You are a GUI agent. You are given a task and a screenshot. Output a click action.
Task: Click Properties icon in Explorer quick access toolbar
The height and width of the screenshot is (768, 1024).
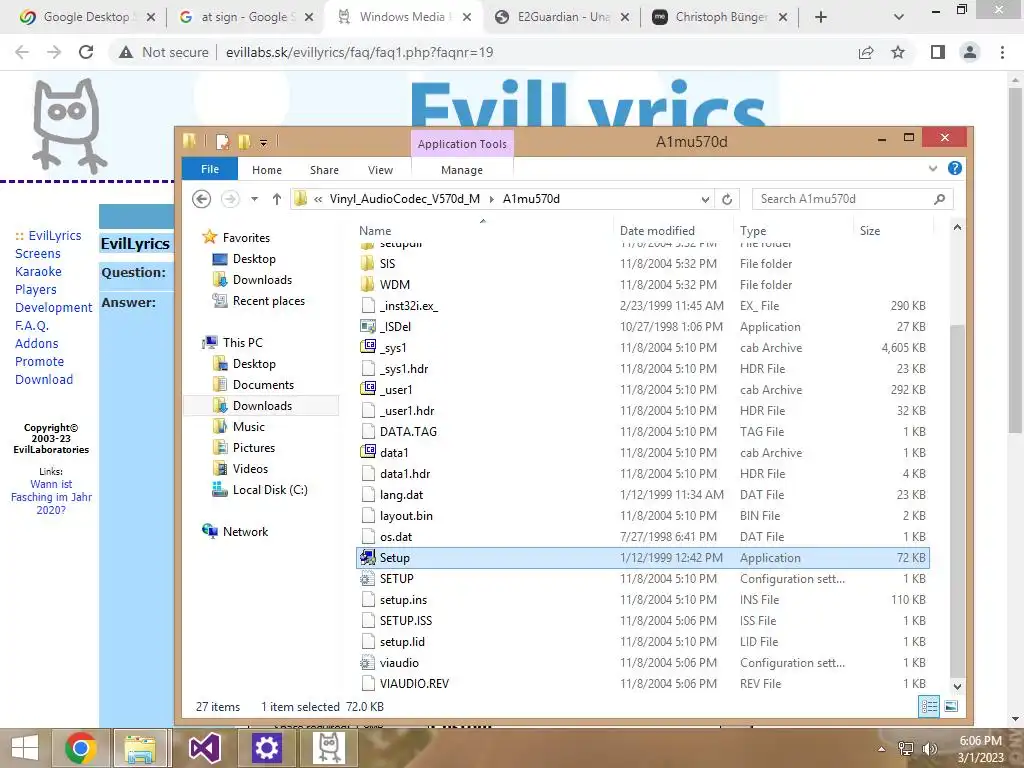223,141
